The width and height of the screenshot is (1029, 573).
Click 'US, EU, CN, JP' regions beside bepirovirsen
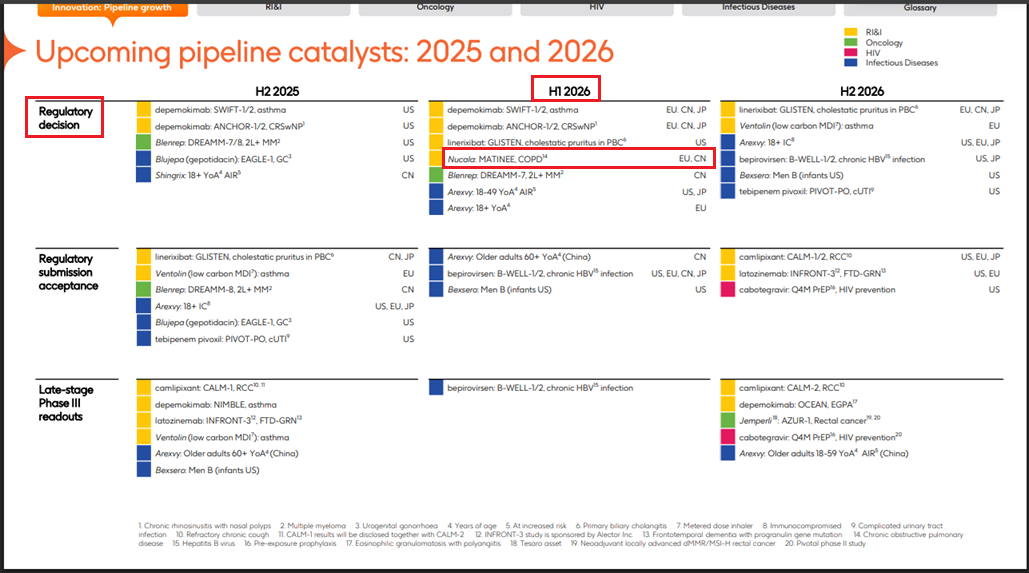(679, 273)
